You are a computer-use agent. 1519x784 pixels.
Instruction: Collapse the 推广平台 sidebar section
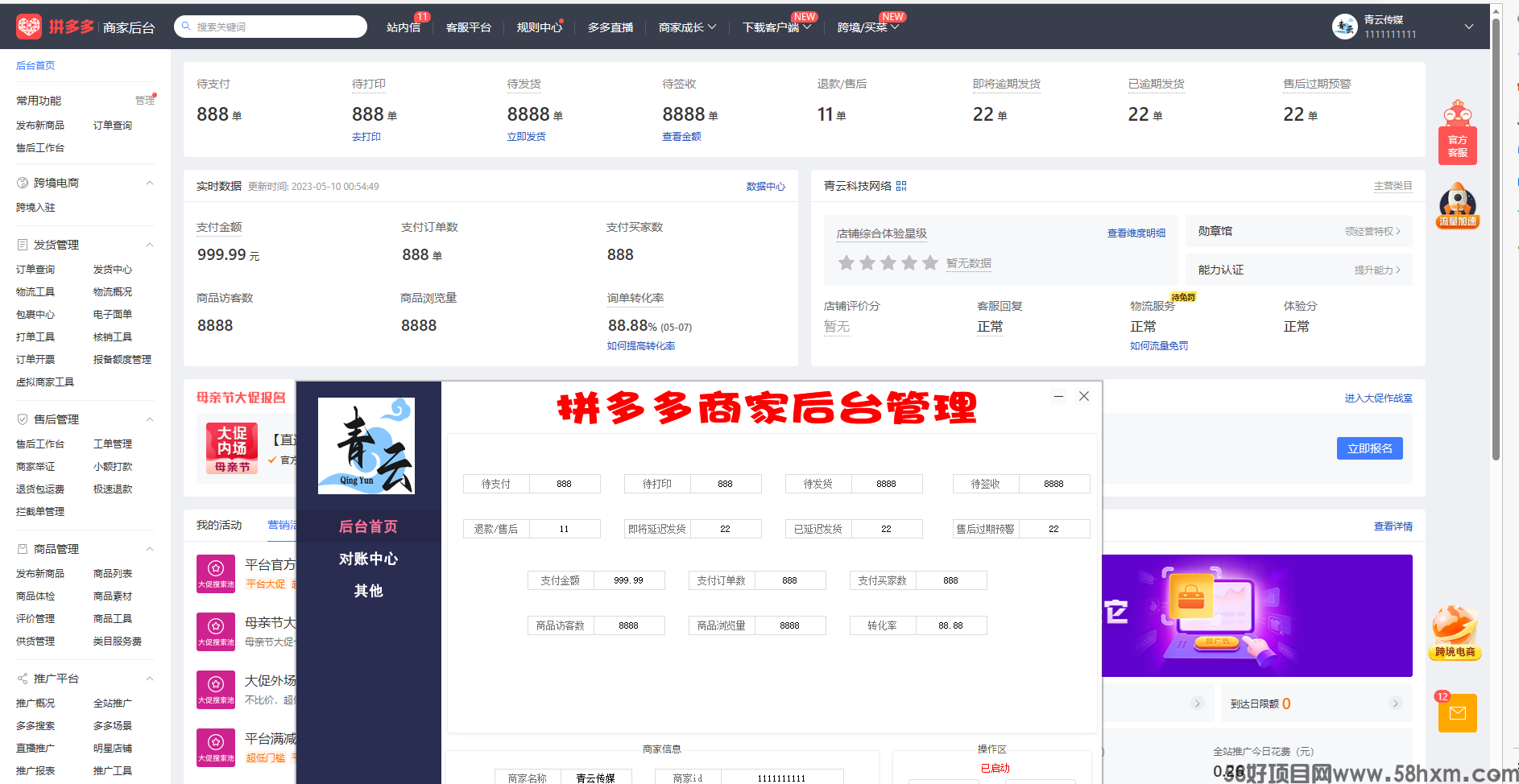[x=150, y=679]
